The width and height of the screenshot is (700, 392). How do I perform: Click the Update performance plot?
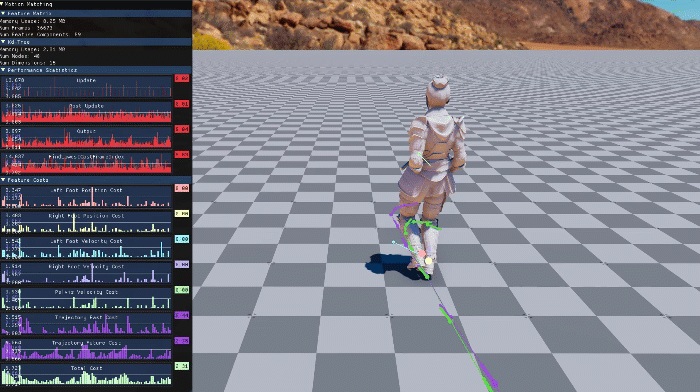[x=86, y=87]
